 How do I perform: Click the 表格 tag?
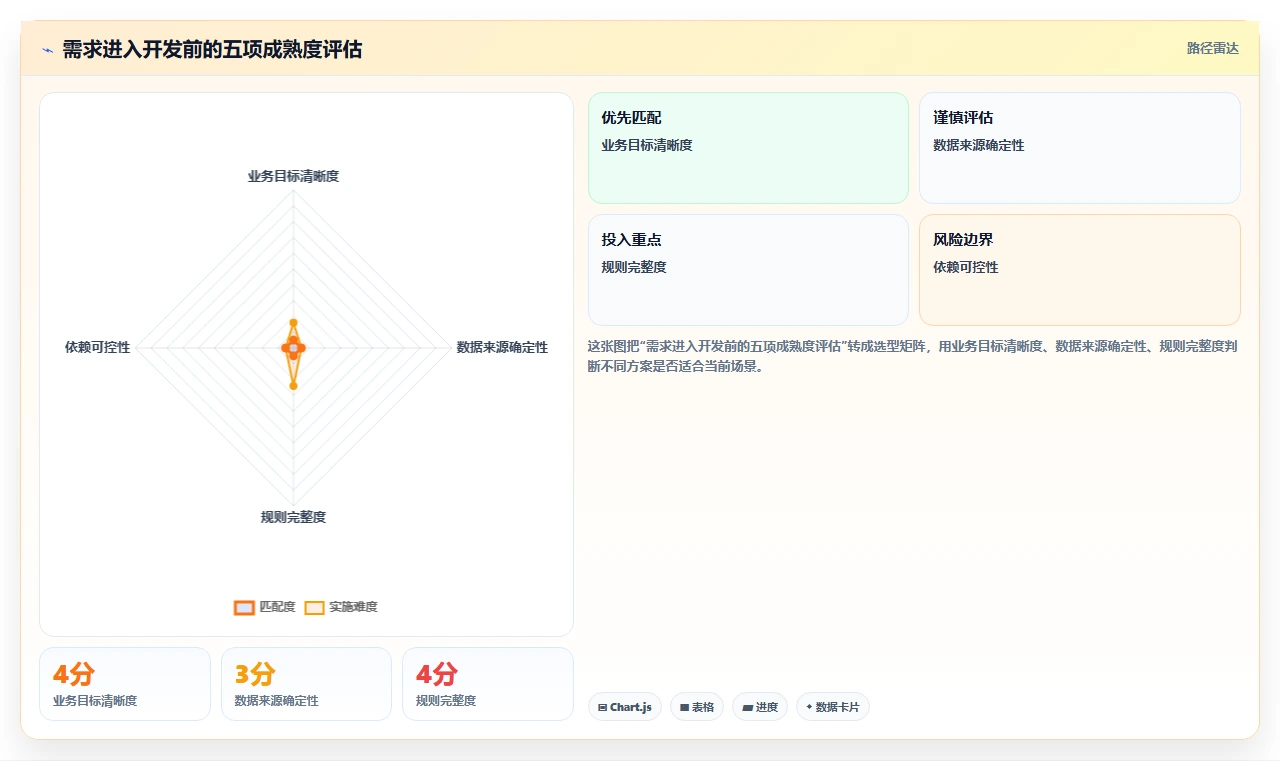[697, 707]
